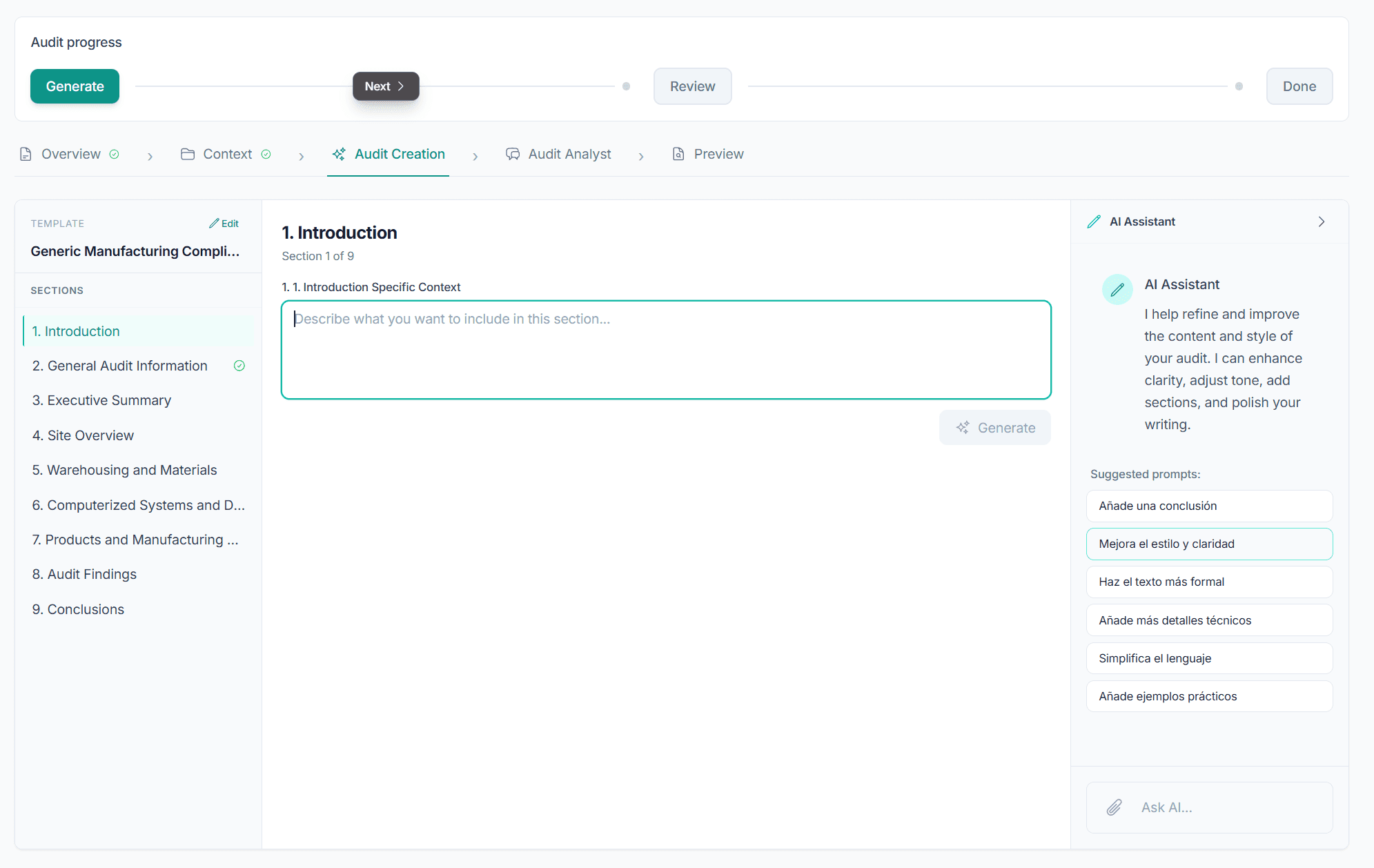Click the chevron after the Audit Creation tab
Viewport: 1374px width, 868px height.
(475, 157)
